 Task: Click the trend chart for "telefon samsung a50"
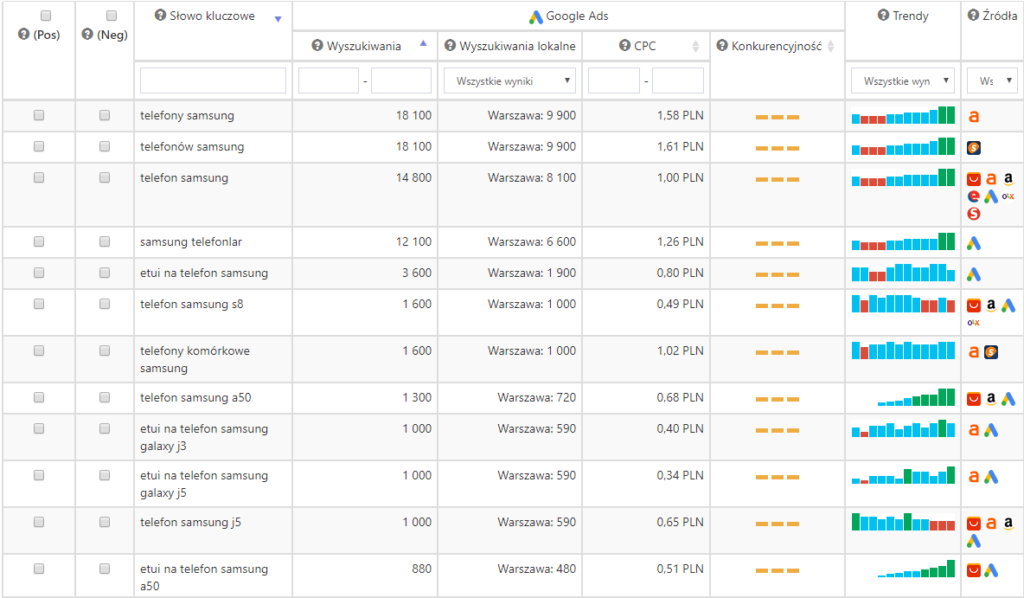(916, 397)
